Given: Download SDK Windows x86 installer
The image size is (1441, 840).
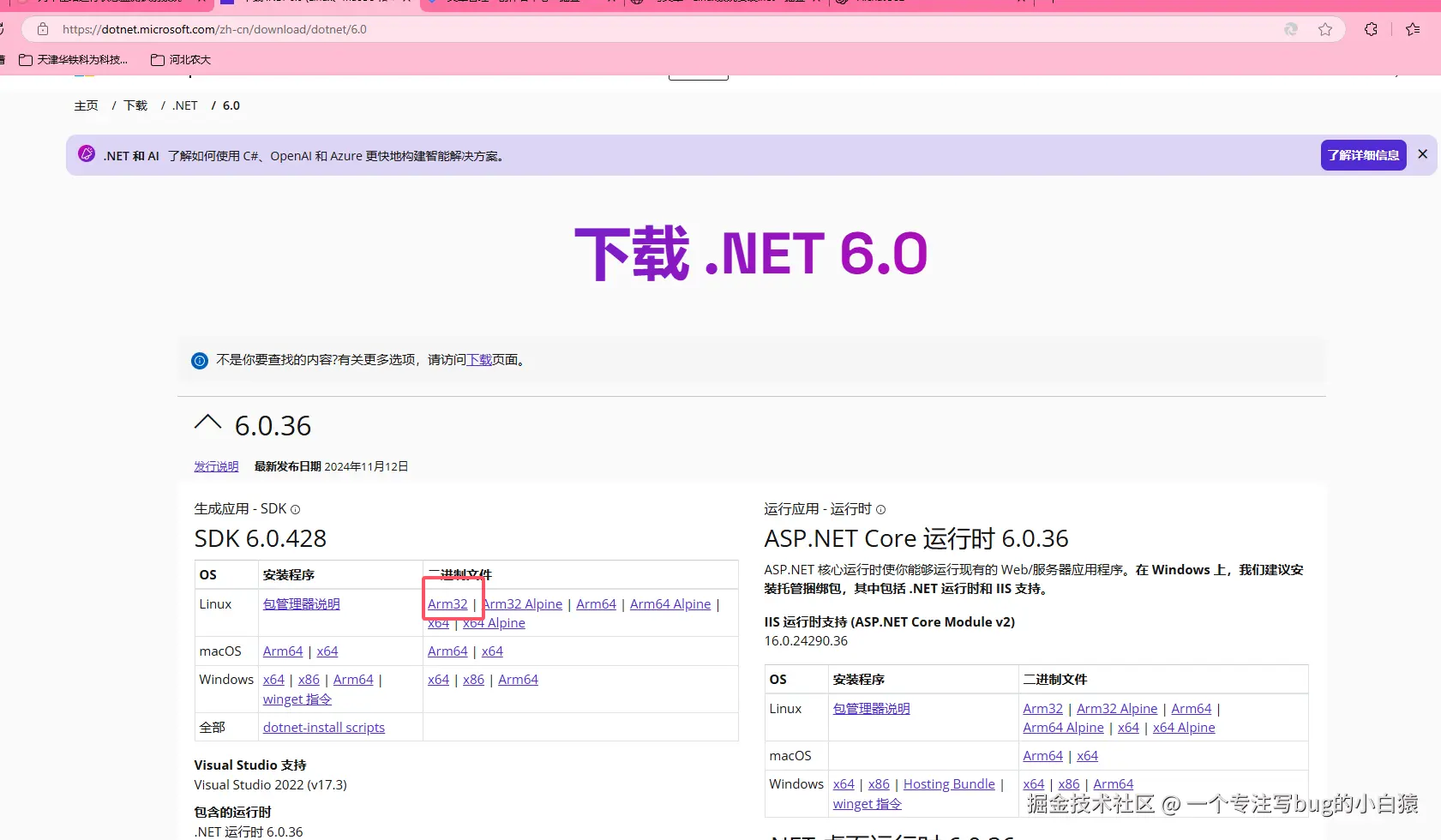Looking at the screenshot, I should pos(309,680).
